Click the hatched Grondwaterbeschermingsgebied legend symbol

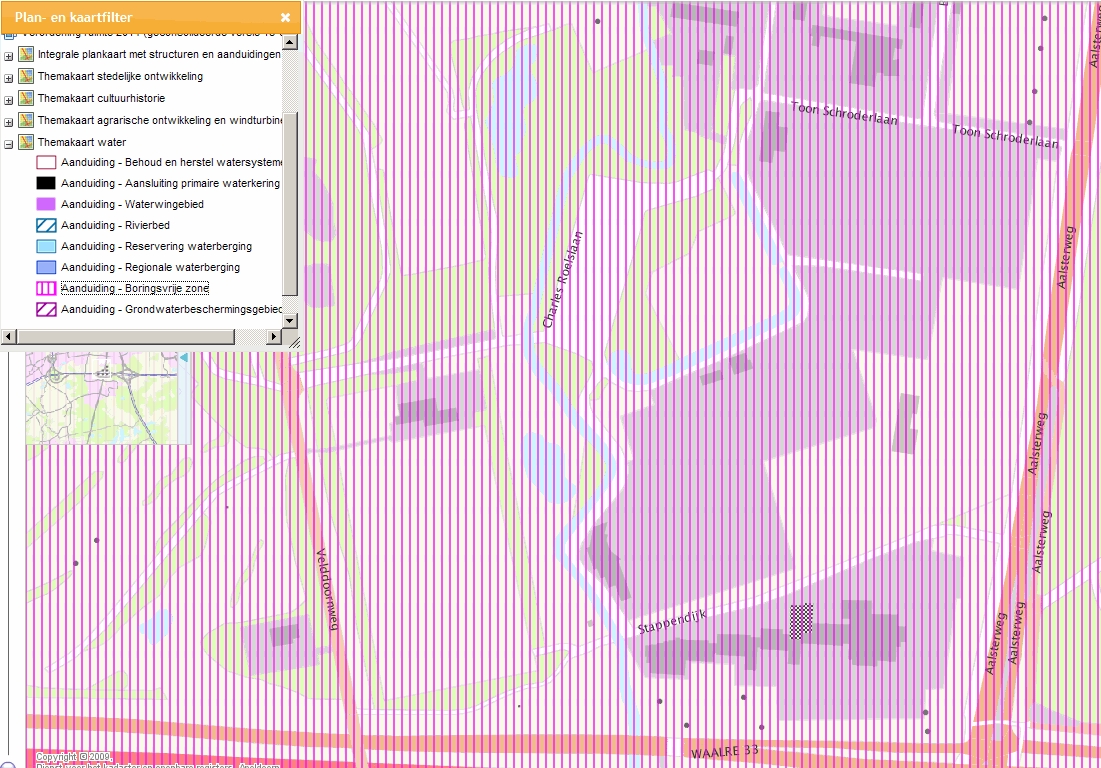click(x=46, y=310)
